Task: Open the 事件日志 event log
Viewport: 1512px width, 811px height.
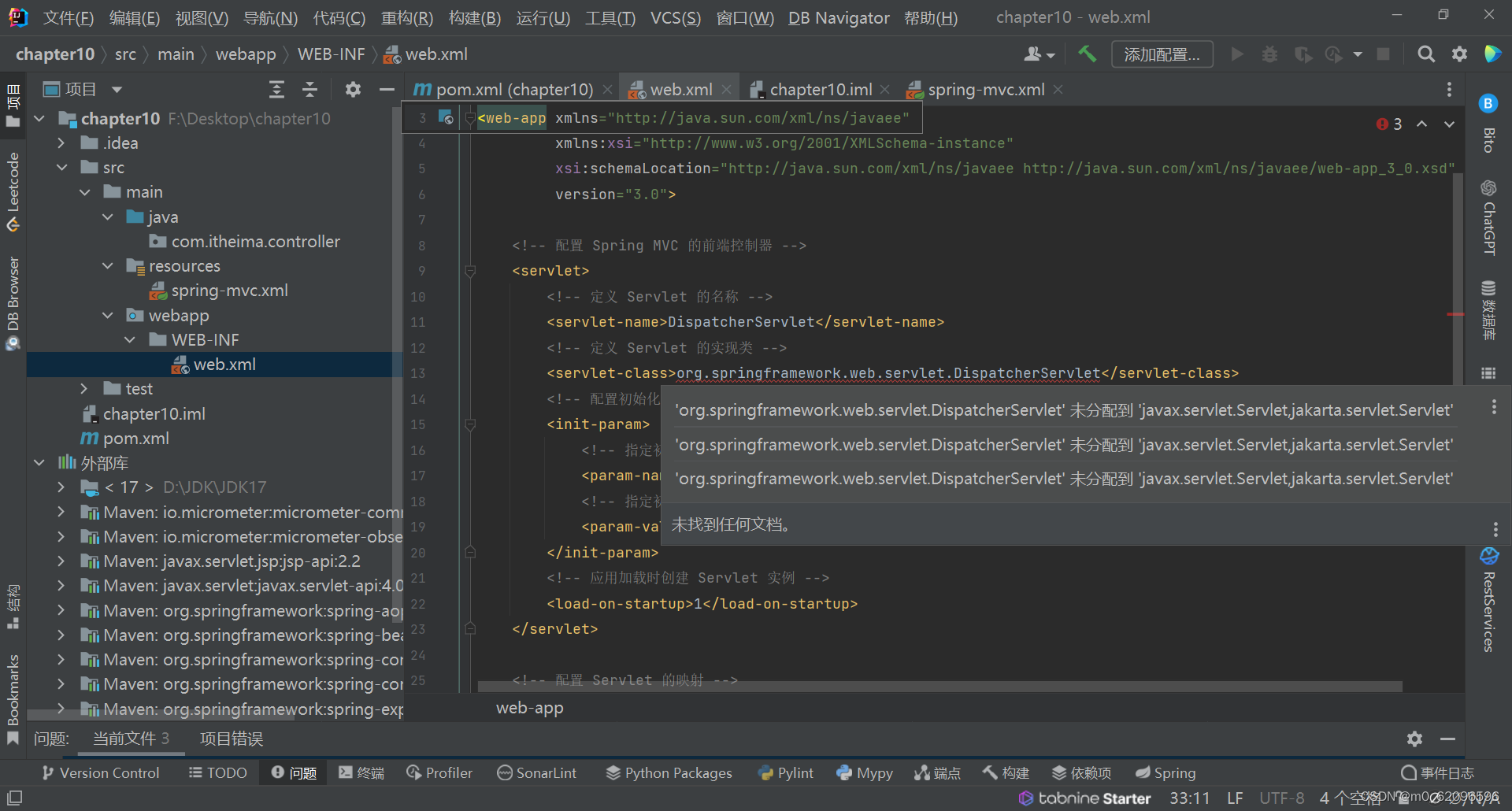Action: point(1438,772)
